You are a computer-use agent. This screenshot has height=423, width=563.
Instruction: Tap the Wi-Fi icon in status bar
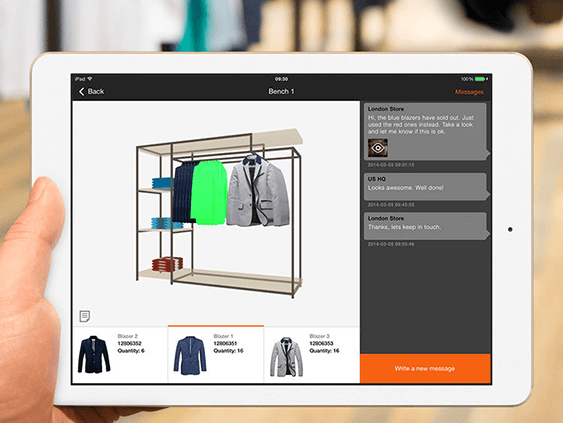[89, 79]
